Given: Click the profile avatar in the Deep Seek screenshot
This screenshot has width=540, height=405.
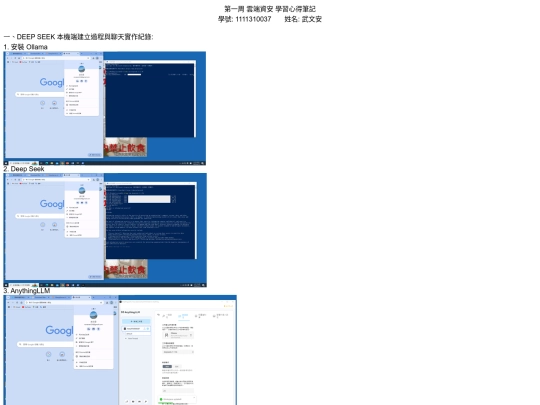Looking at the screenshot, I should [82, 190].
